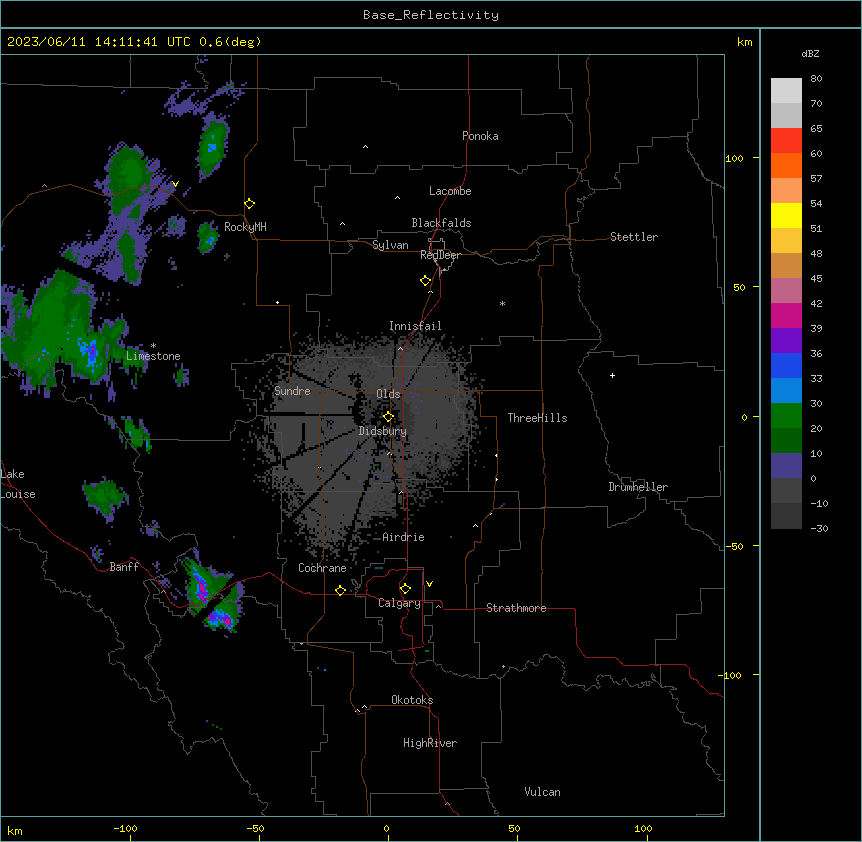The height and width of the screenshot is (842, 862).
Task: Pick the blue legend swatch between 36 and 33
Action: pyautogui.click(x=786, y=365)
